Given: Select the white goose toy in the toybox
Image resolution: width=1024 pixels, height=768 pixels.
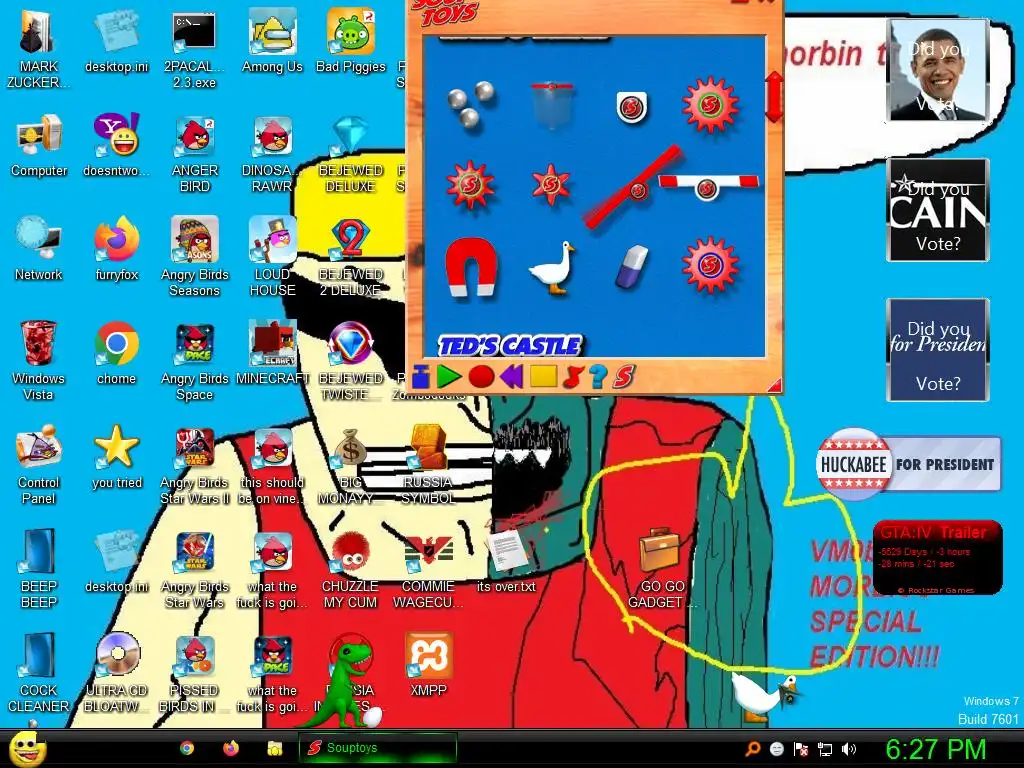Looking at the screenshot, I should click(552, 268).
